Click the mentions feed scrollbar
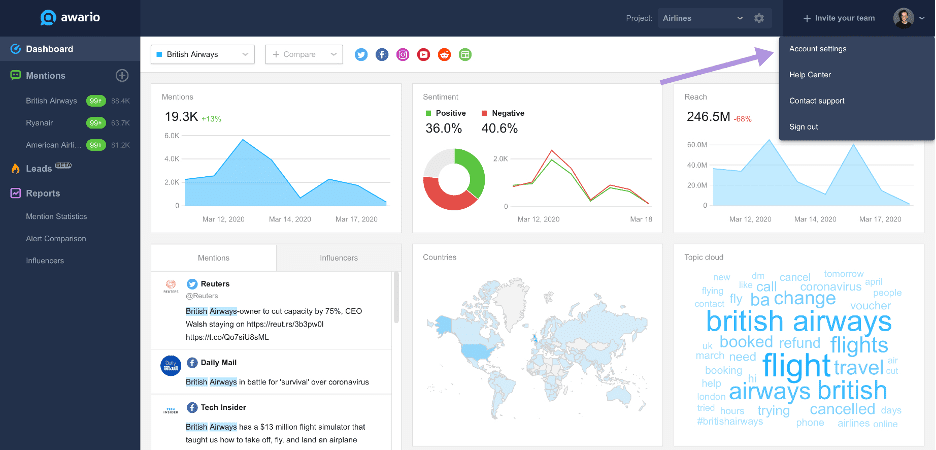 pyautogui.click(x=396, y=298)
